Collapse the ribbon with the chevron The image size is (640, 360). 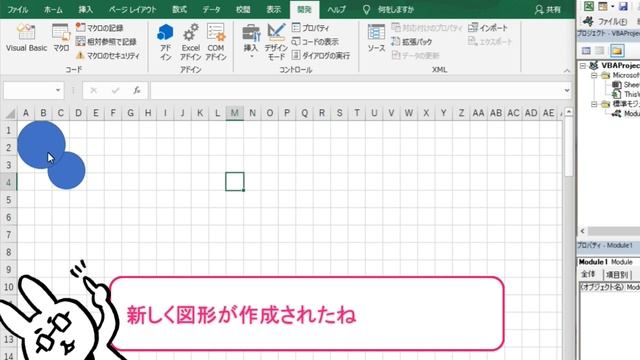pos(567,71)
